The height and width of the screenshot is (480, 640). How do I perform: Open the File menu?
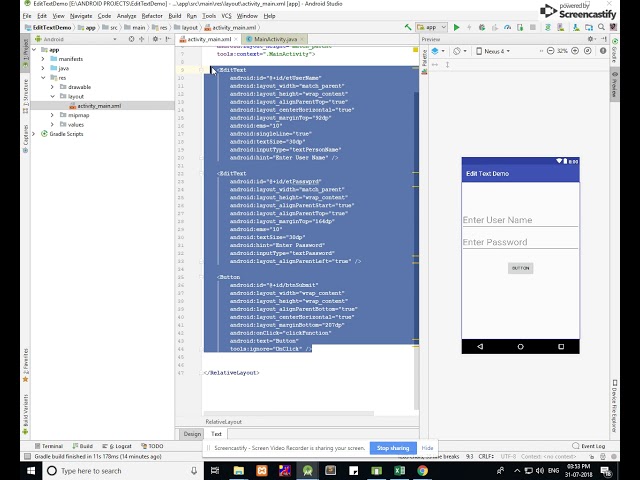(x=27, y=16)
